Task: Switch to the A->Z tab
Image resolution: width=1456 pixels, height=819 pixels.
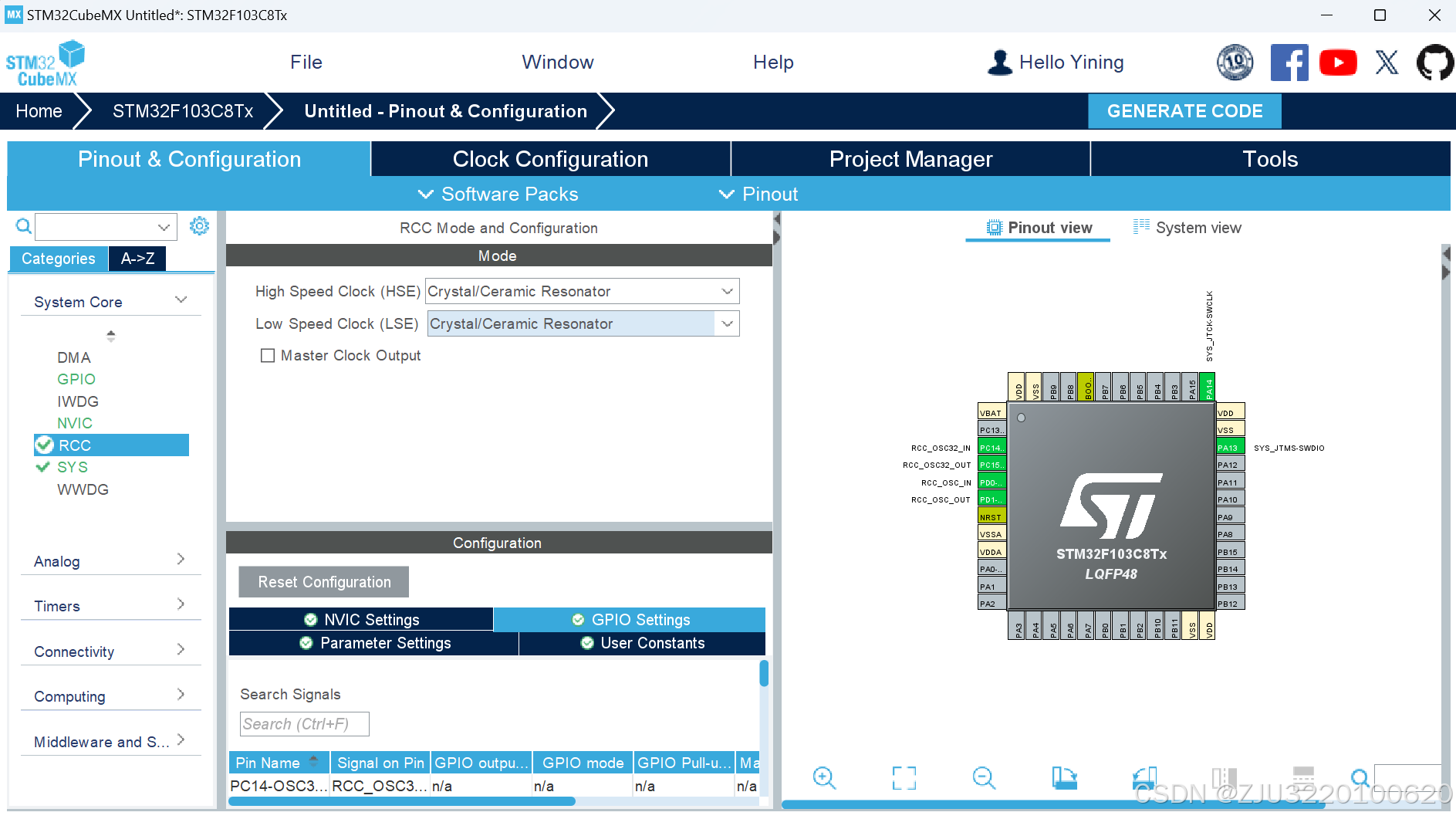Action: pyautogui.click(x=137, y=259)
